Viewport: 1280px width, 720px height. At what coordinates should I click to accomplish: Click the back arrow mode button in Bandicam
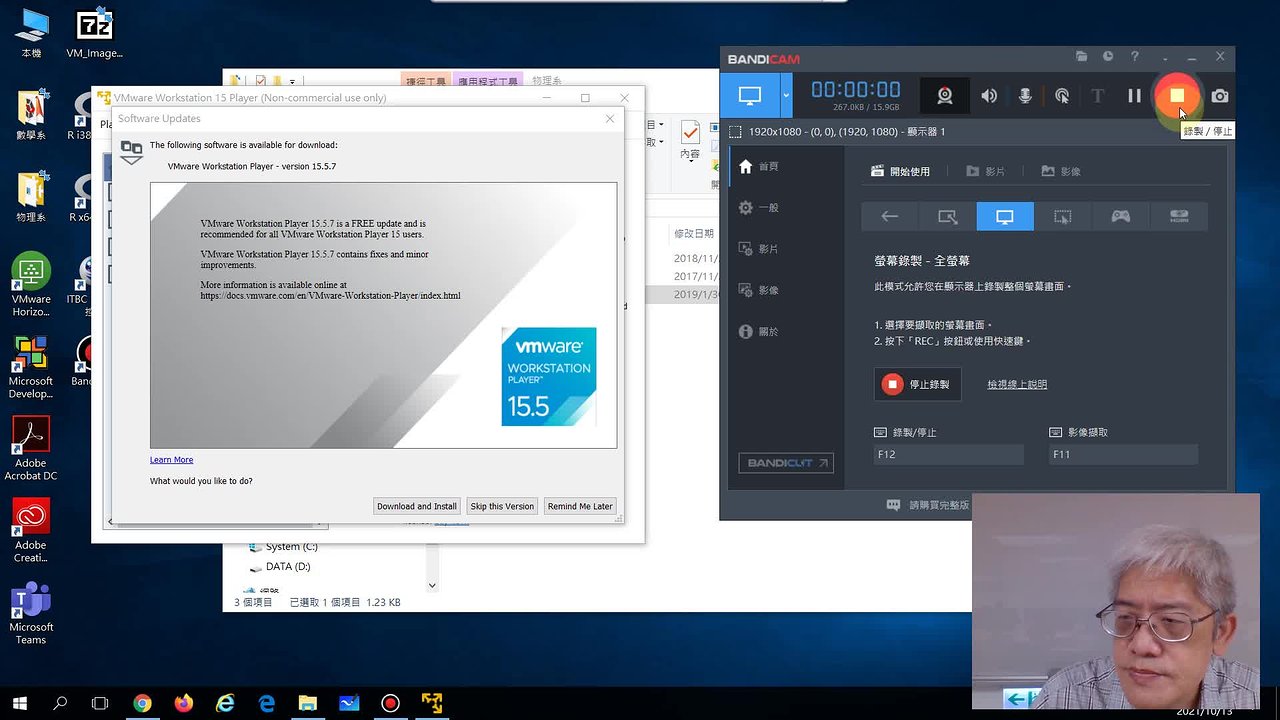889,216
